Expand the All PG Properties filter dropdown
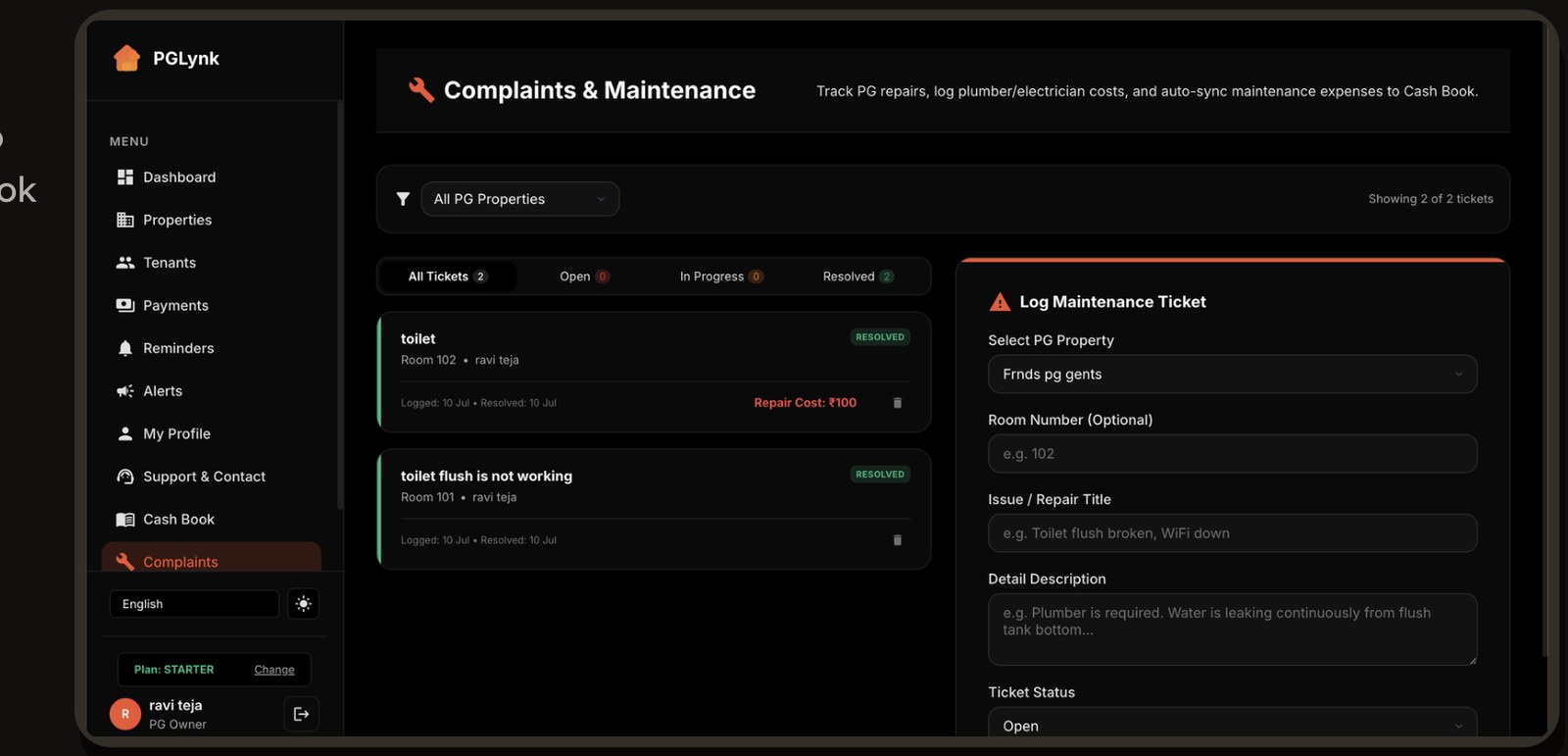Image resolution: width=1568 pixels, height=756 pixels. 520,199
